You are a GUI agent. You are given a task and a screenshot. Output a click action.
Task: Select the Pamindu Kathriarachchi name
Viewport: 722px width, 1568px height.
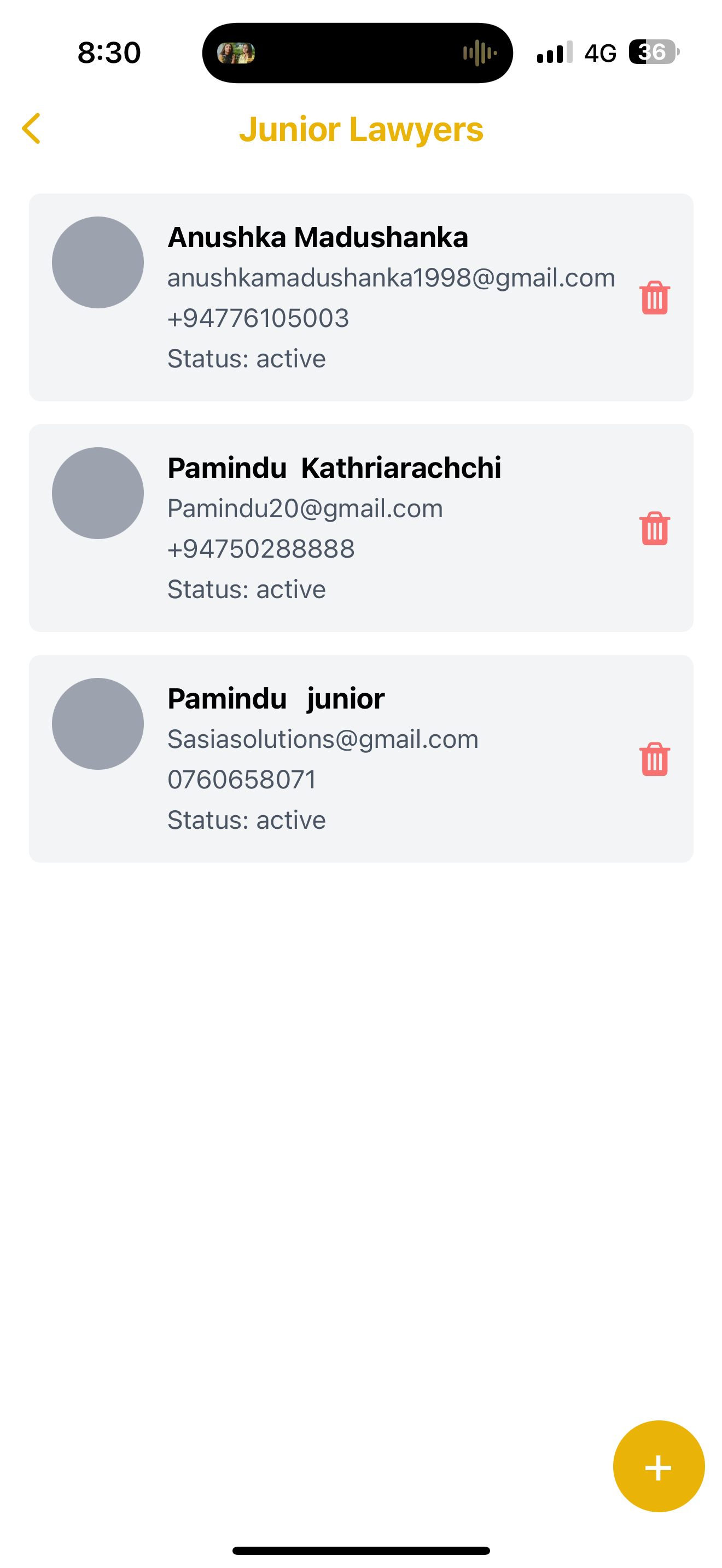(x=334, y=468)
